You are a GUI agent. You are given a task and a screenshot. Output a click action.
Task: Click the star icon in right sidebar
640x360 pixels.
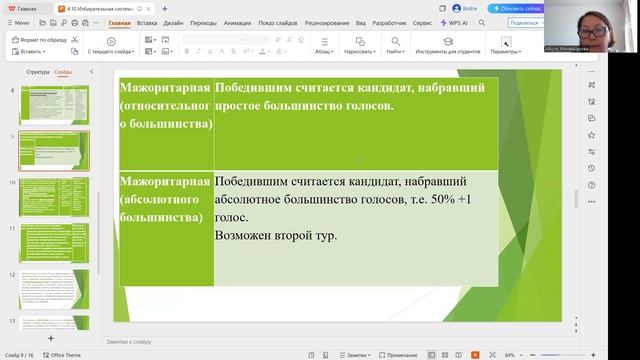pos(591,135)
